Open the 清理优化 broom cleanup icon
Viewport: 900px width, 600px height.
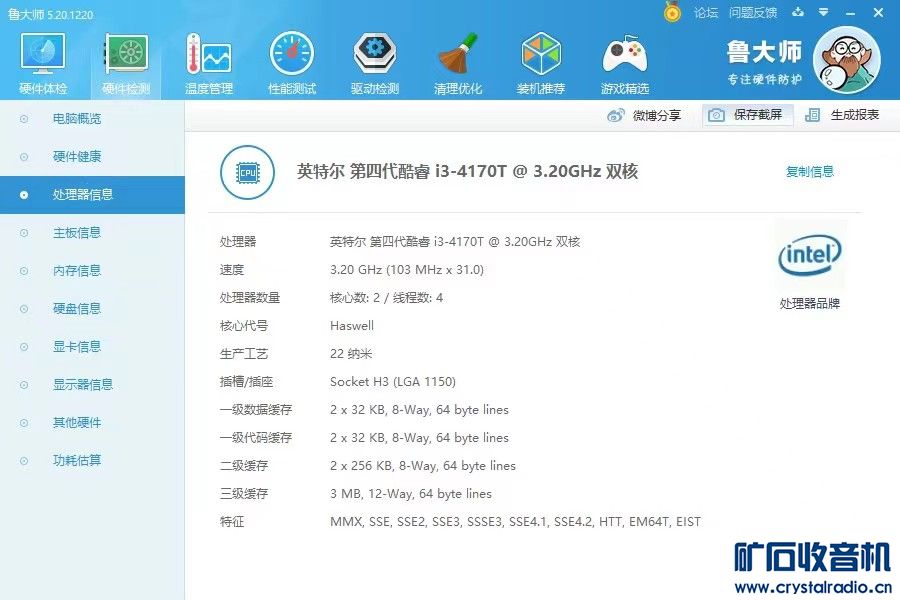[457, 63]
